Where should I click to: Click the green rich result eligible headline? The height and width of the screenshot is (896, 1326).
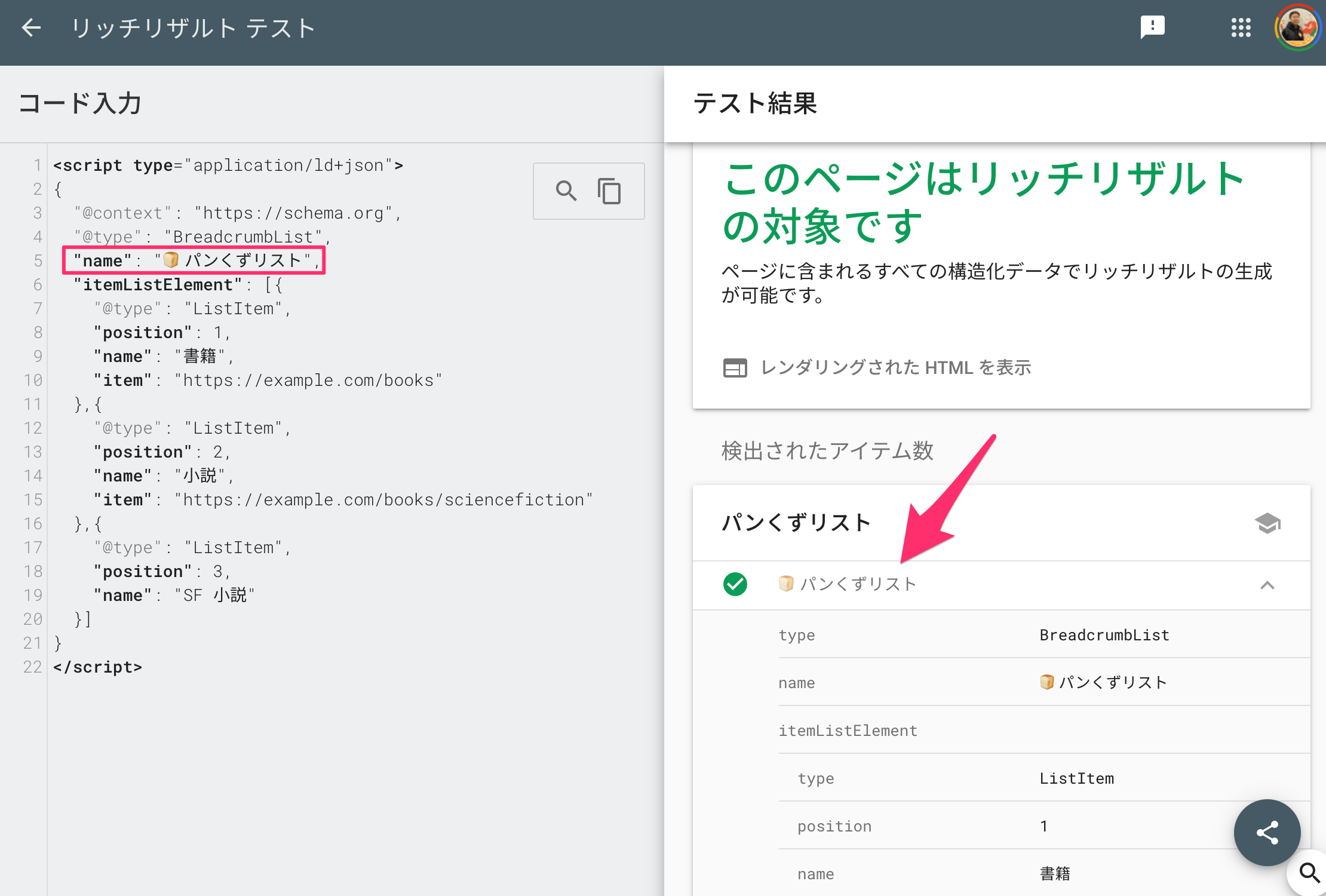[x=983, y=202]
